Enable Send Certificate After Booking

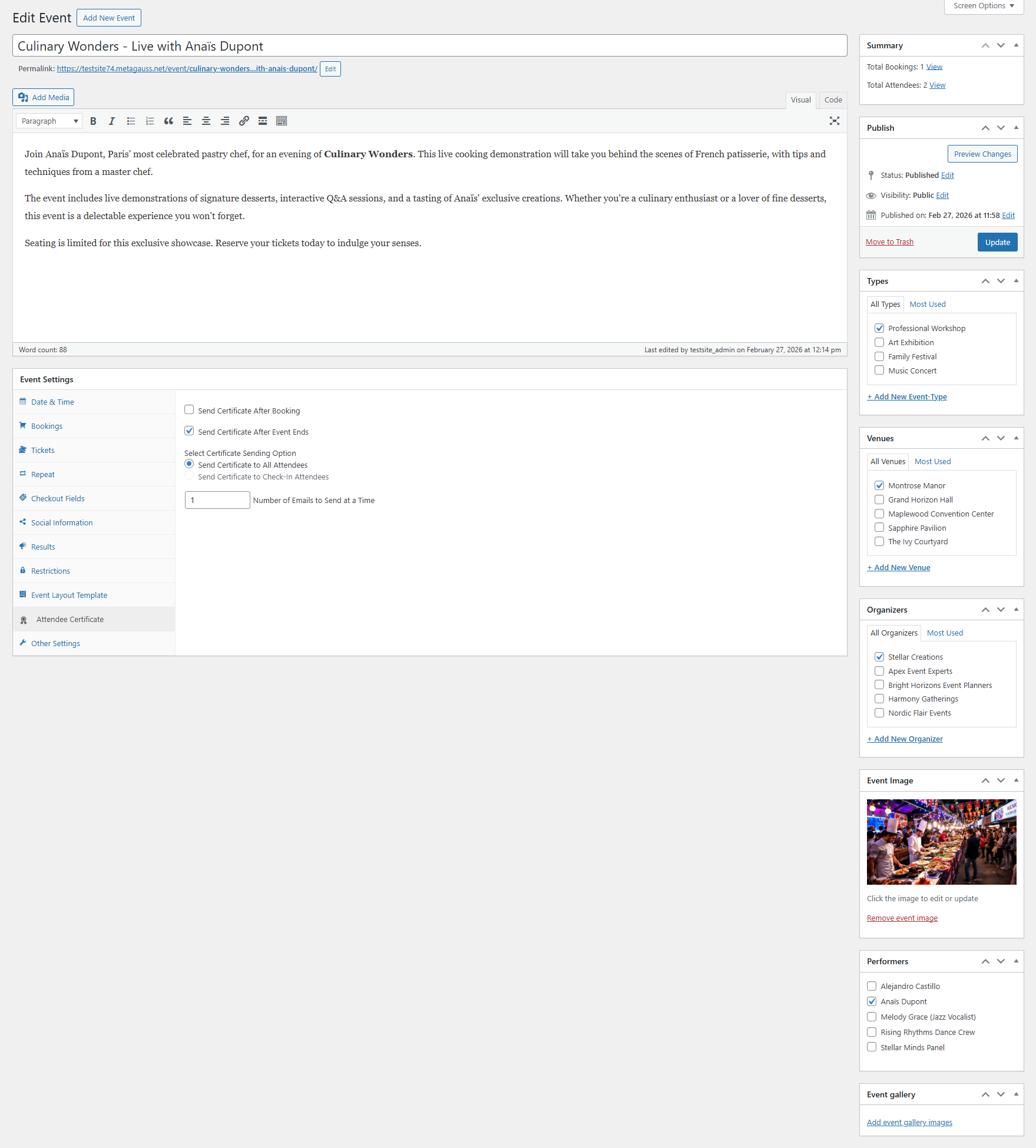pyautogui.click(x=189, y=410)
